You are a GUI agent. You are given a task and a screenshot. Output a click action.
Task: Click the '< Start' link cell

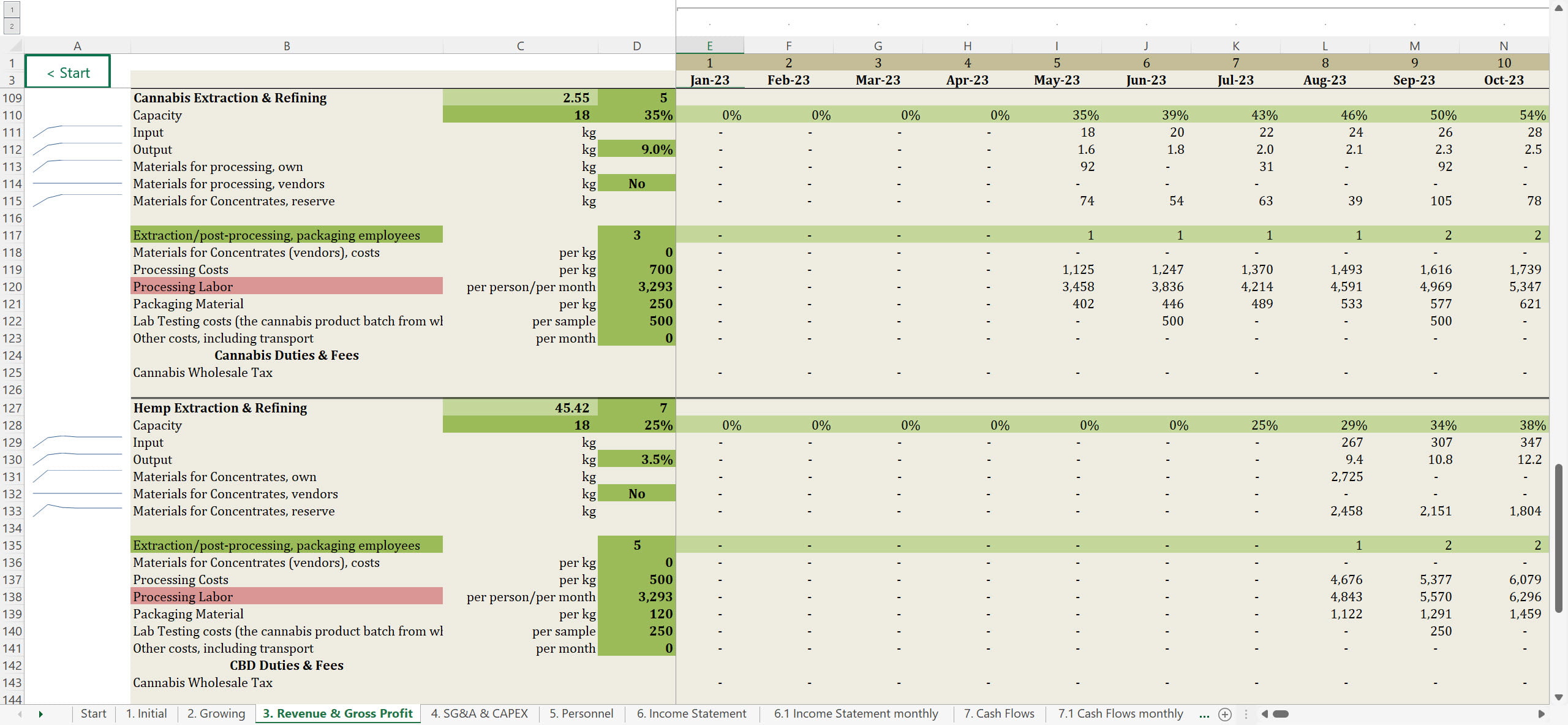[68, 72]
